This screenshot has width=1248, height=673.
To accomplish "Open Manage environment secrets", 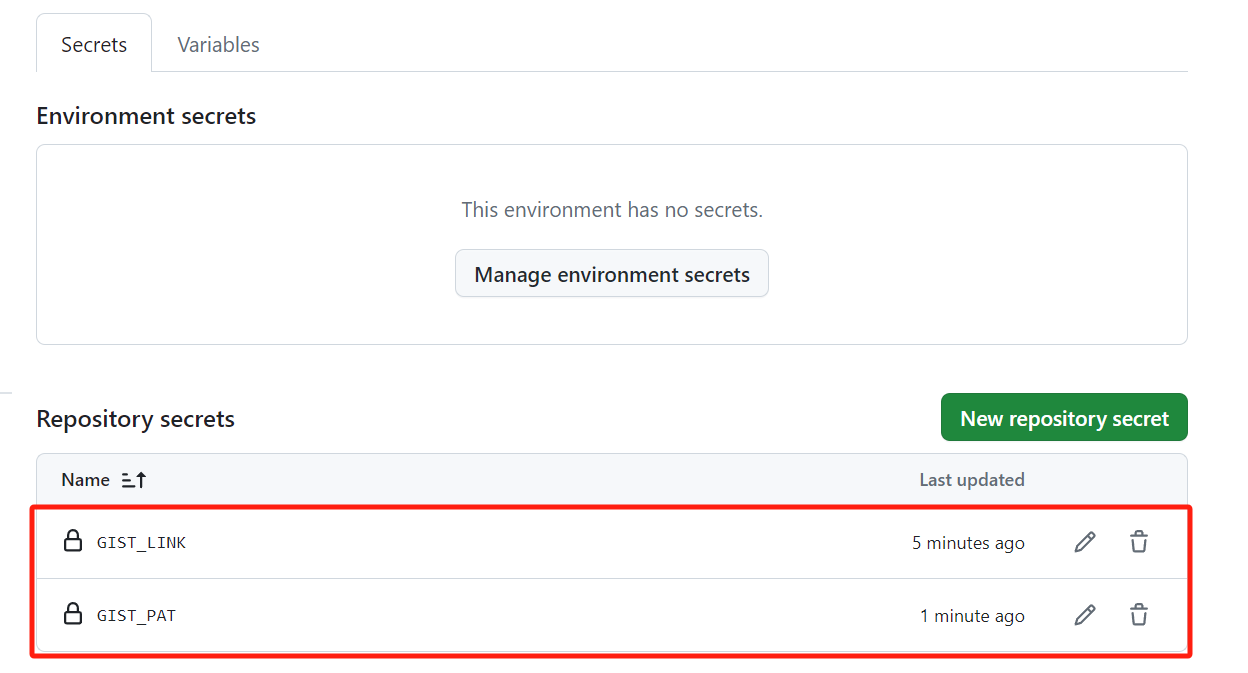I will click(612, 274).
